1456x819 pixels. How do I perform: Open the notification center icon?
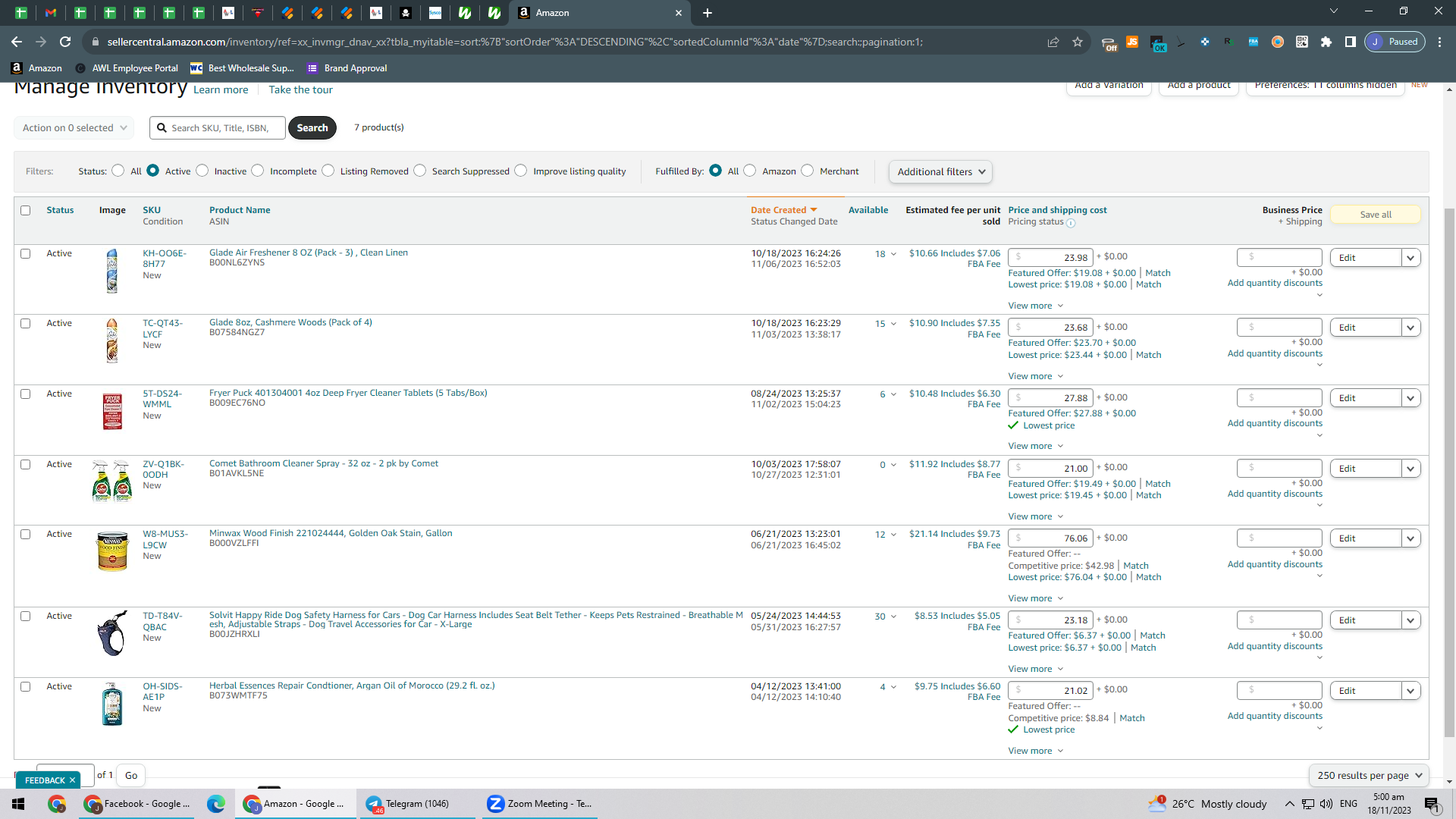click(x=1432, y=805)
